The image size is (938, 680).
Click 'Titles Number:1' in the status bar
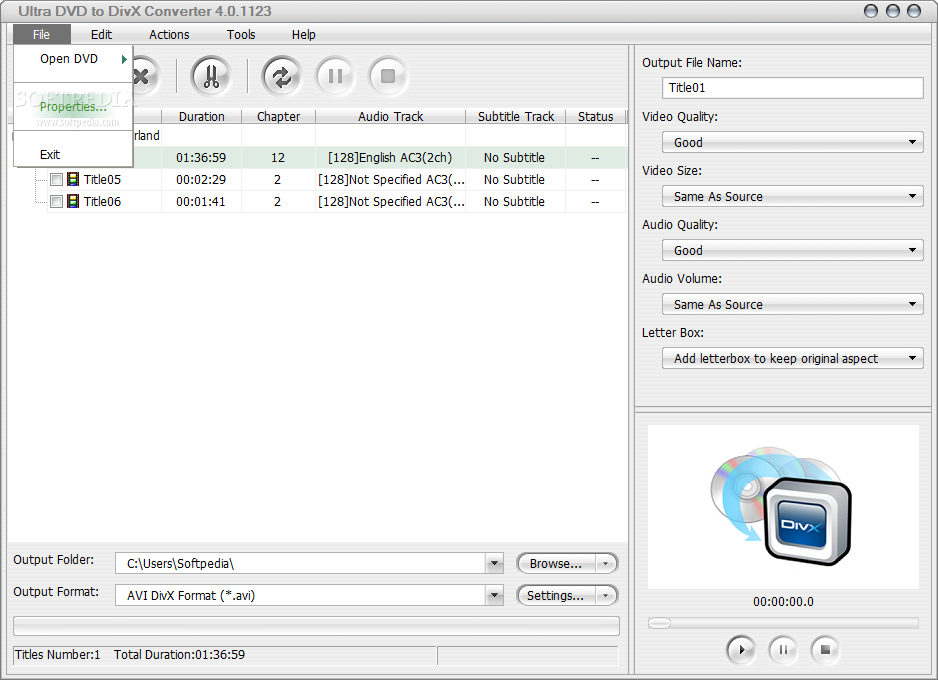click(57, 654)
